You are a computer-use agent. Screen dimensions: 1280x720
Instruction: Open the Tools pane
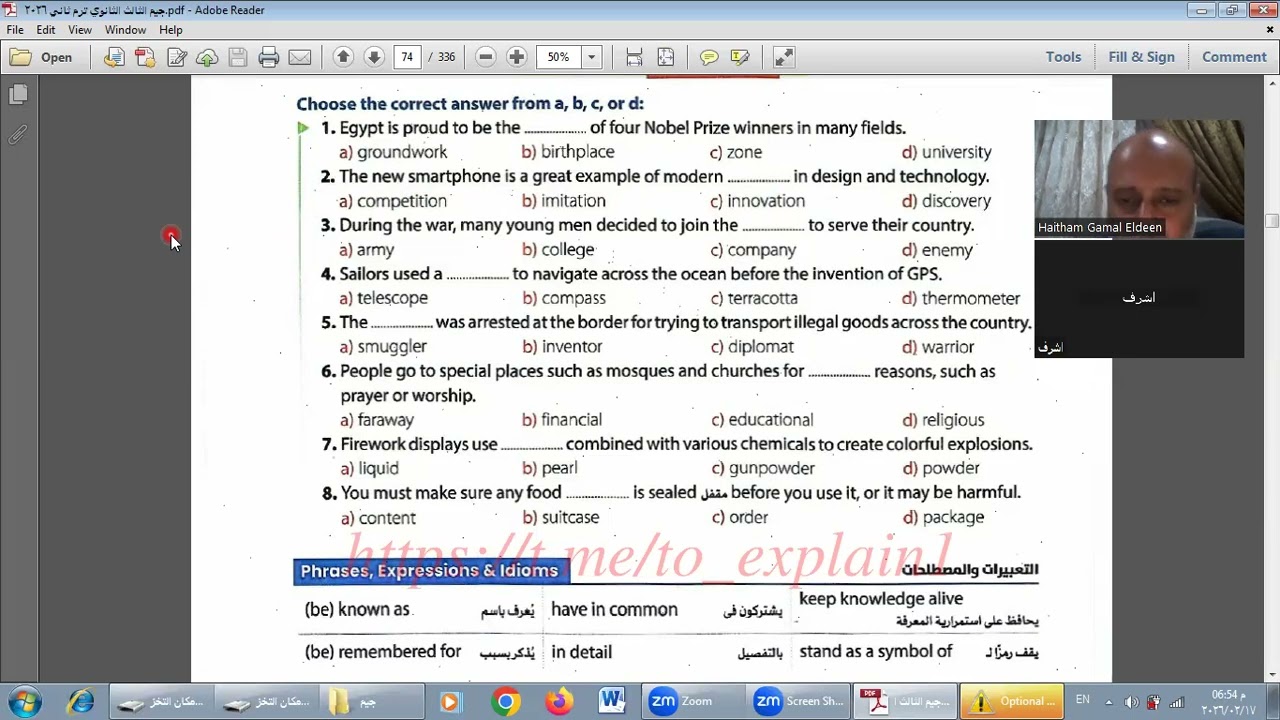[x=1063, y=57]
